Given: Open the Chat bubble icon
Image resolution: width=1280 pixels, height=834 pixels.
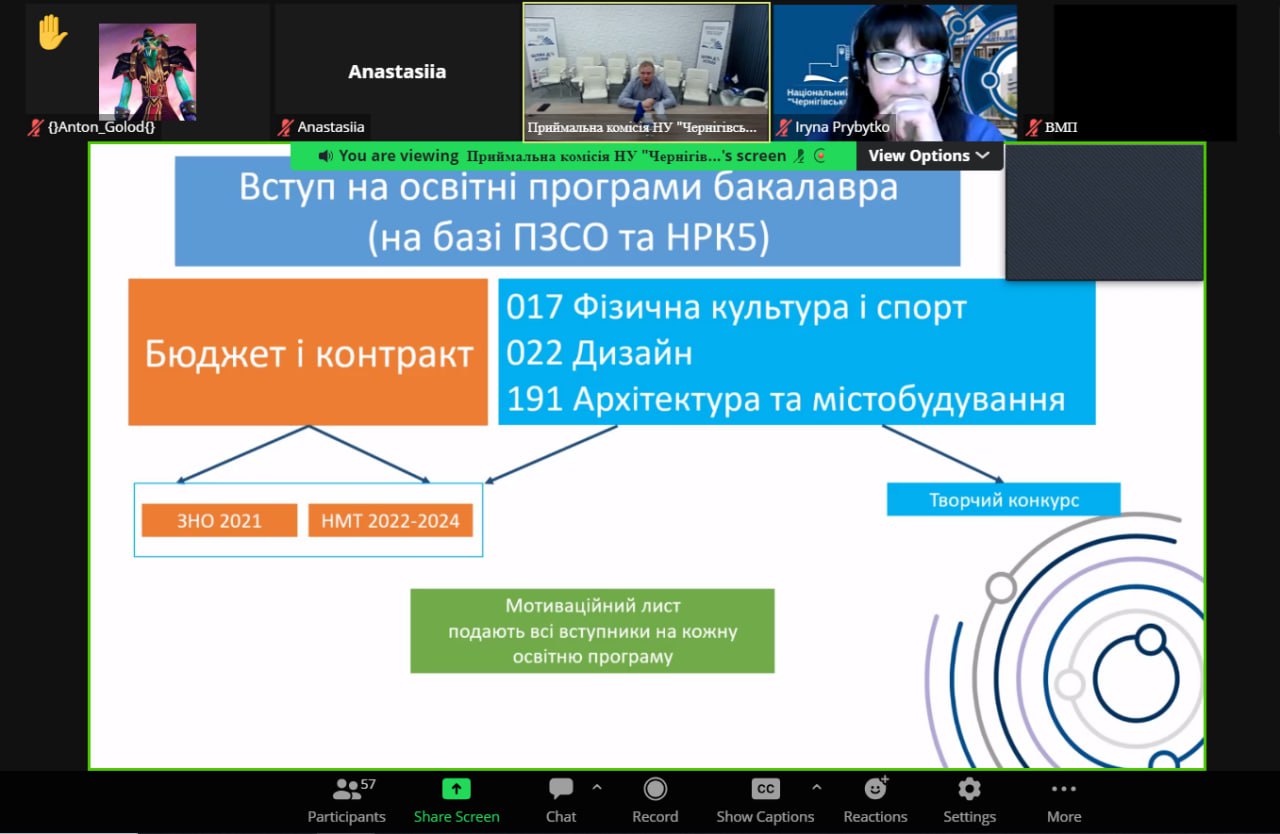Looking at the screenshot, I should pyautogui.click(x=561, y=789).
